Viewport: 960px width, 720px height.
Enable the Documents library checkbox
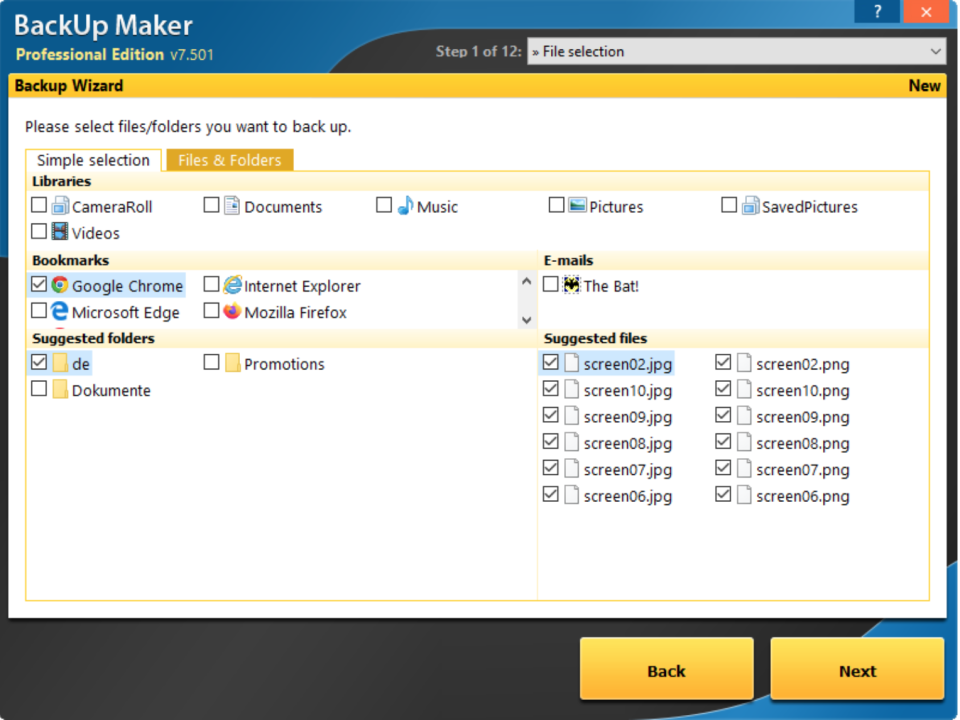point(210,206)
